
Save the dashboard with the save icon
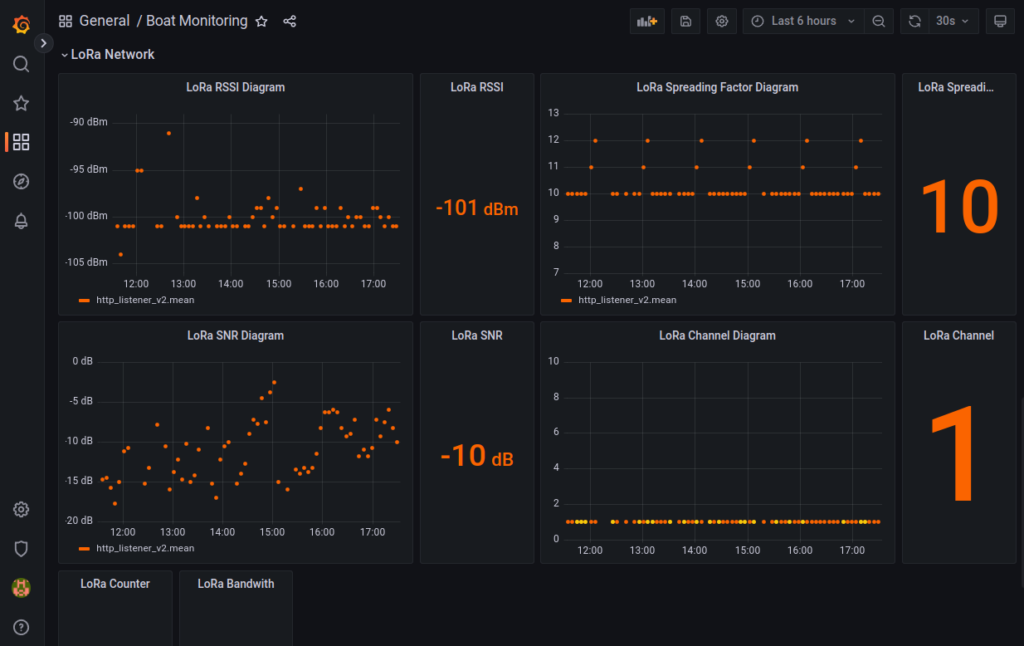click(x=685, y=20)
